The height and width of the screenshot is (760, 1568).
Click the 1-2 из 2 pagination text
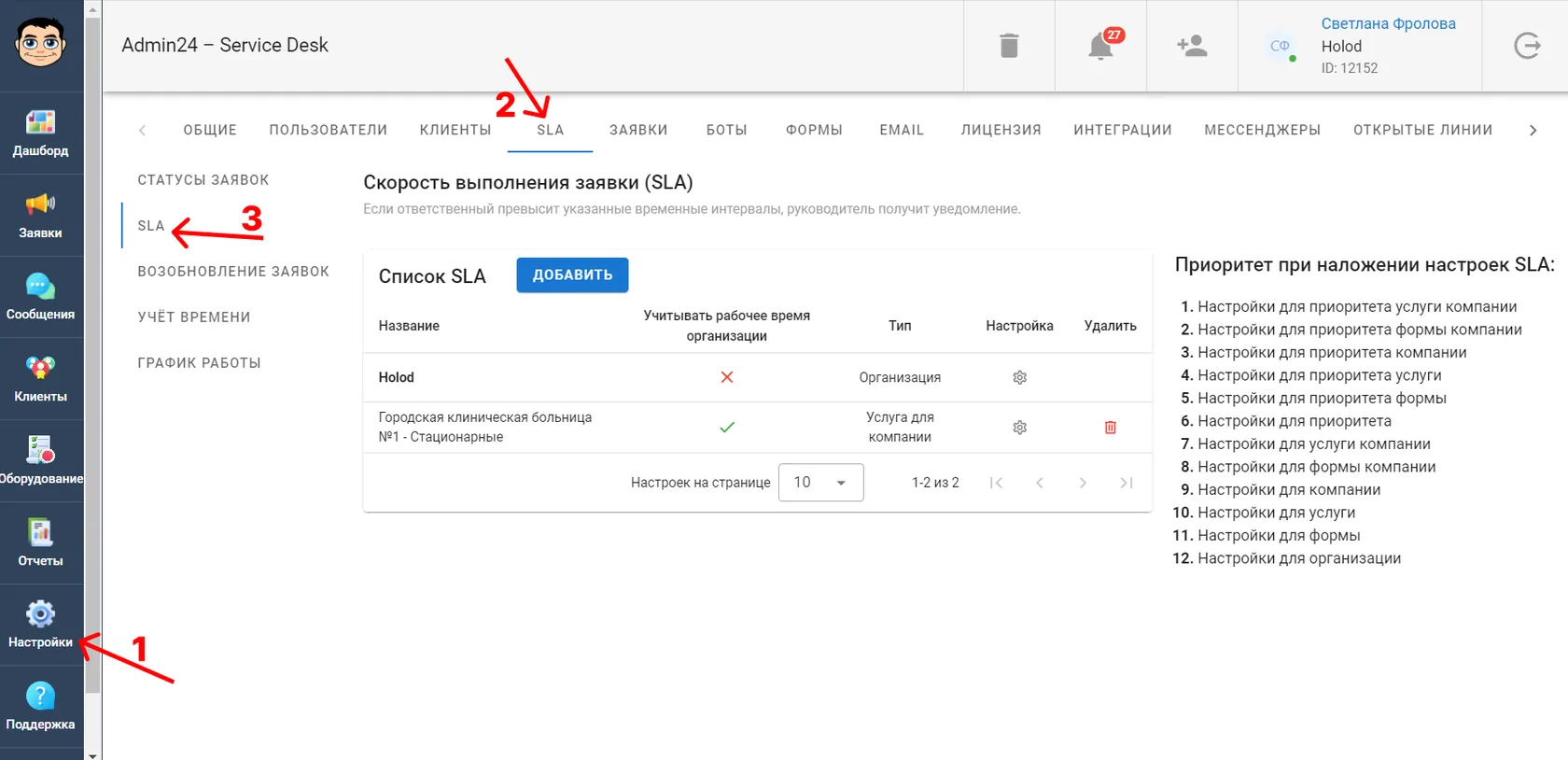935,483
